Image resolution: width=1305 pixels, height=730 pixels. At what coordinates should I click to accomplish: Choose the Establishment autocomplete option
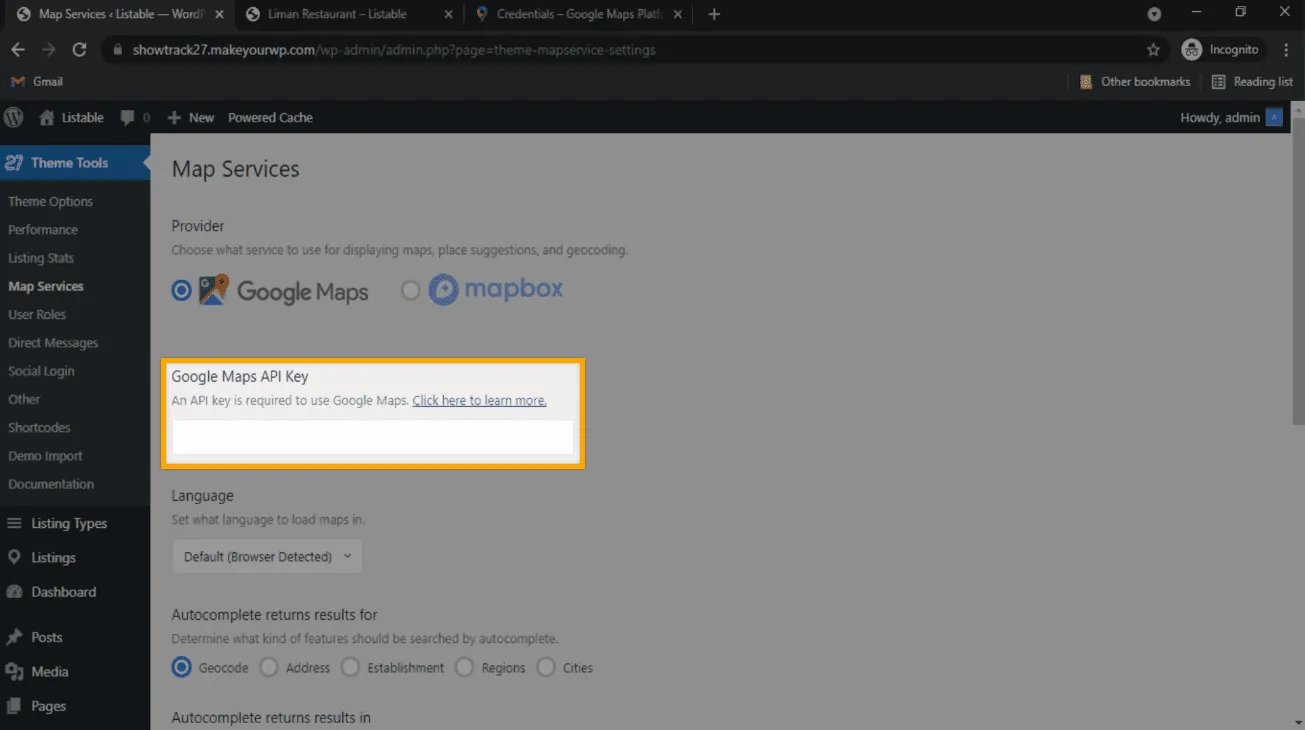click(x=350, y=667)
